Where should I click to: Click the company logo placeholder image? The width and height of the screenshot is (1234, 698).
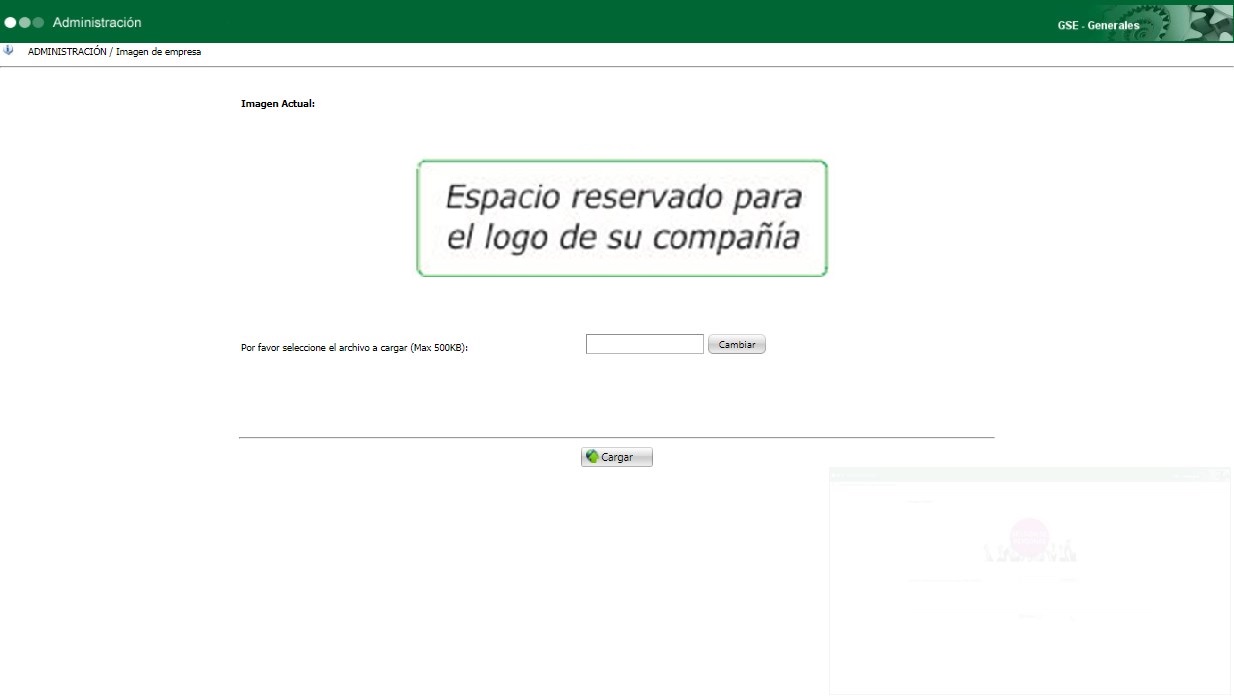pos(621,218)
